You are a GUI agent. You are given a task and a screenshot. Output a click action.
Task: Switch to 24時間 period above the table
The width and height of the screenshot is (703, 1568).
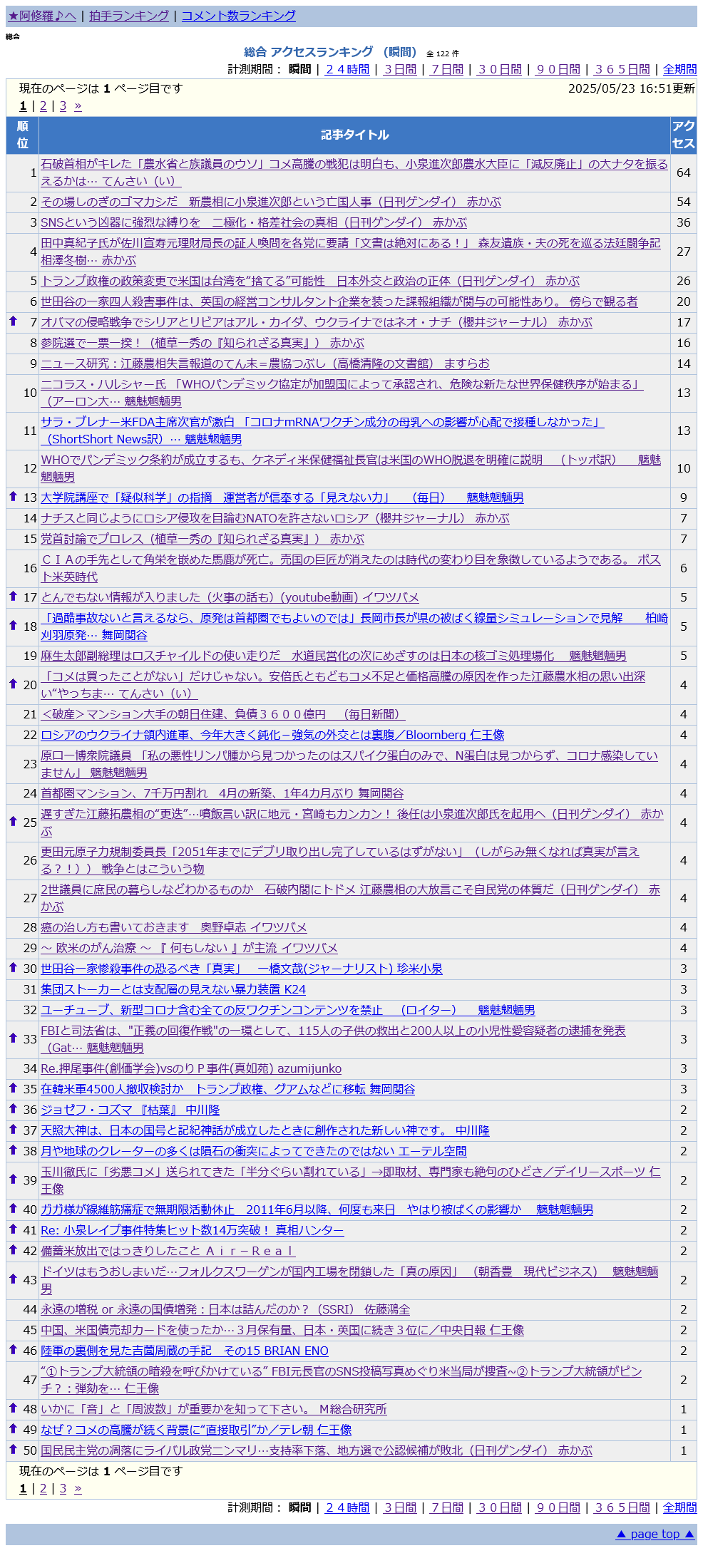(x=347, y=69)
